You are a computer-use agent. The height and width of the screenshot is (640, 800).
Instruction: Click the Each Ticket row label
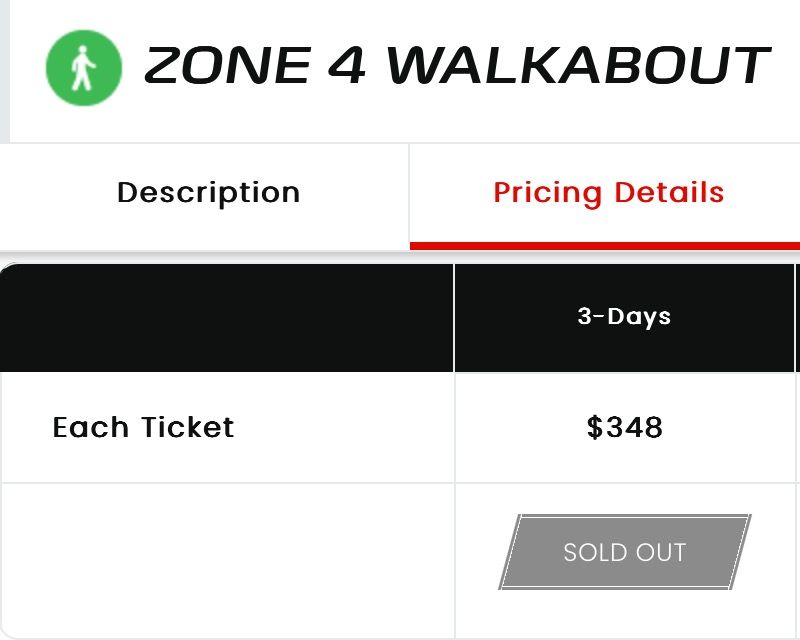pyautogui.click(x=143, y=427)
